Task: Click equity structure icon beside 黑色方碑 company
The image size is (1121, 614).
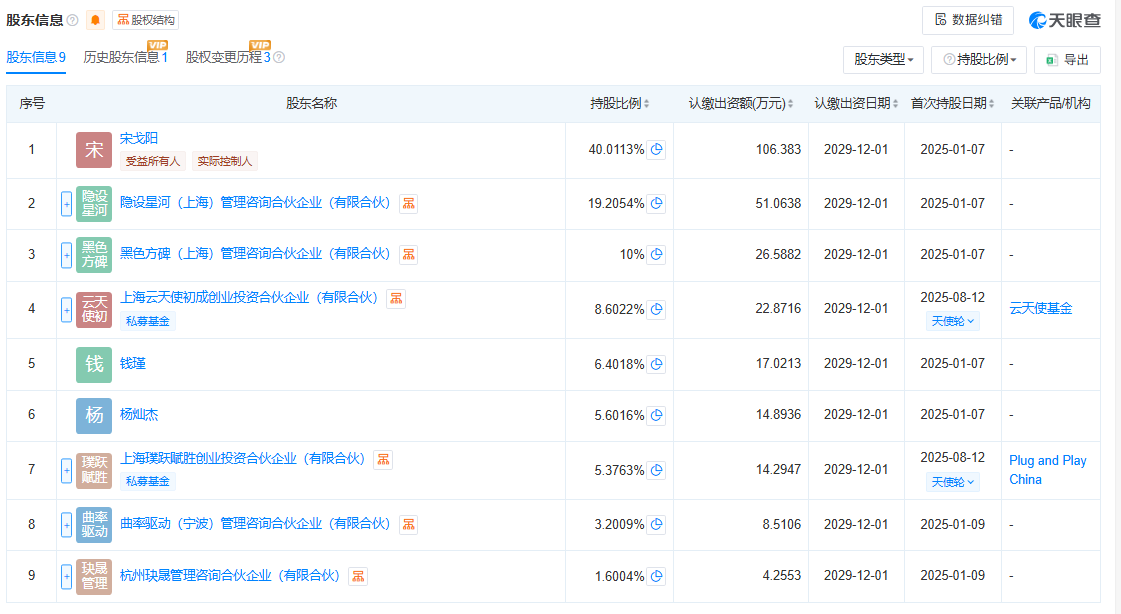Action: [408, 255]
